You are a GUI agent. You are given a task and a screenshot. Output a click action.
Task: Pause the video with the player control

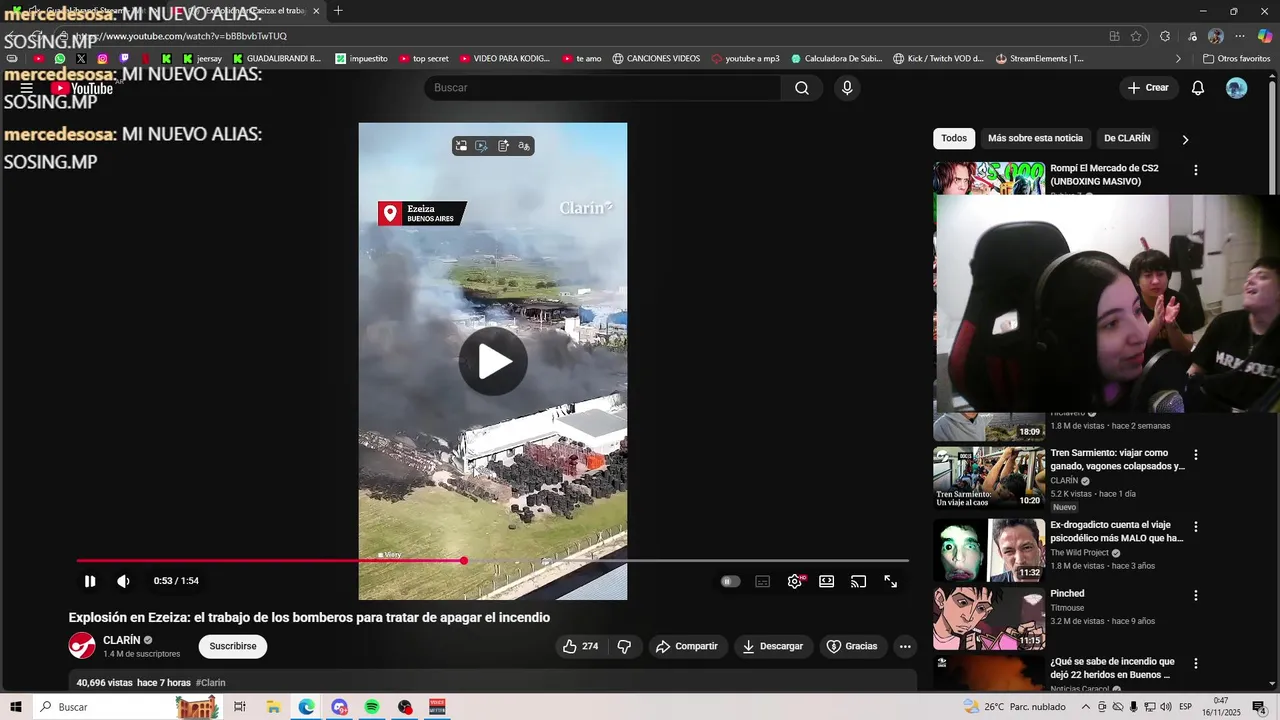pos(90,581)
